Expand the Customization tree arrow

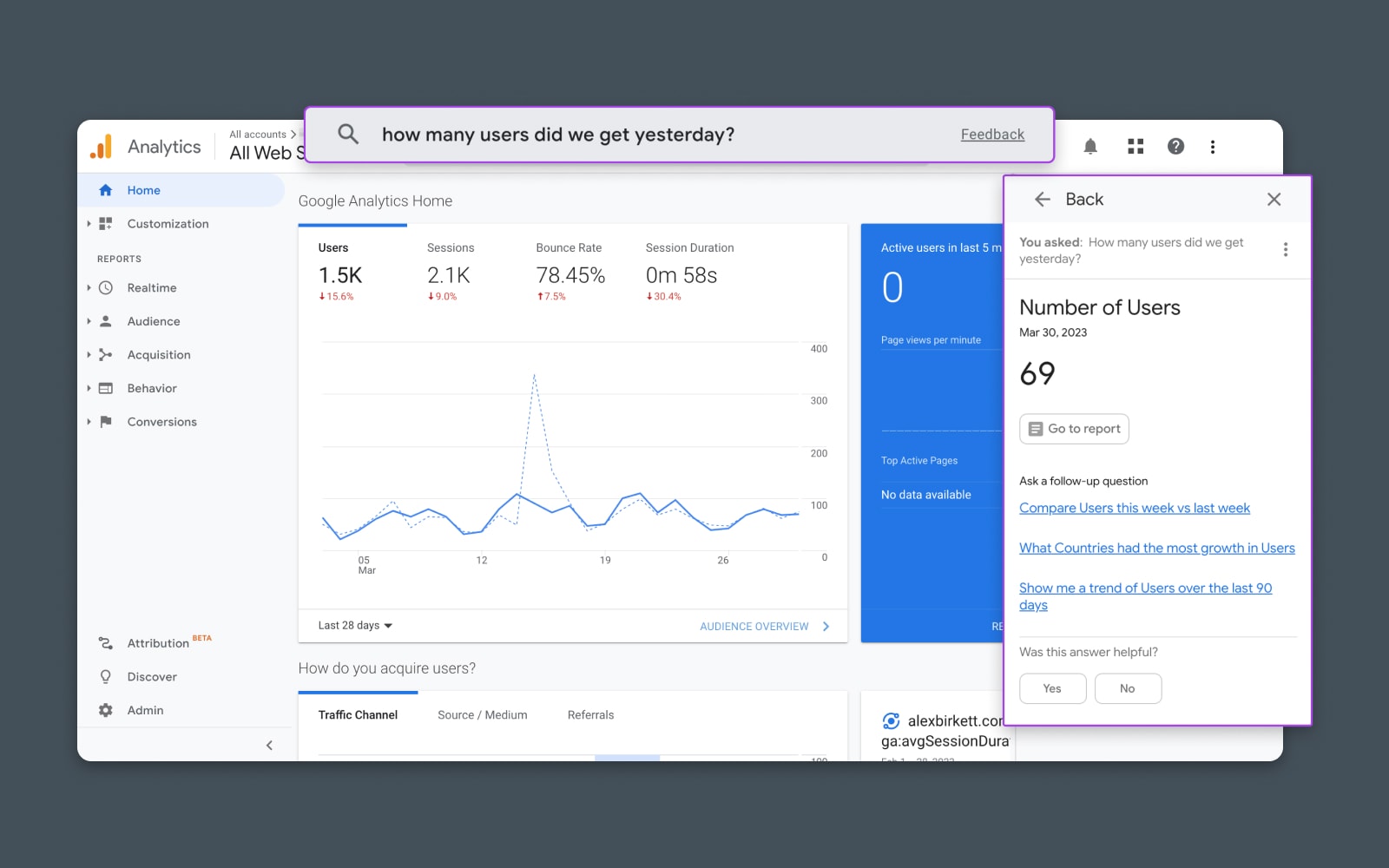89,224
